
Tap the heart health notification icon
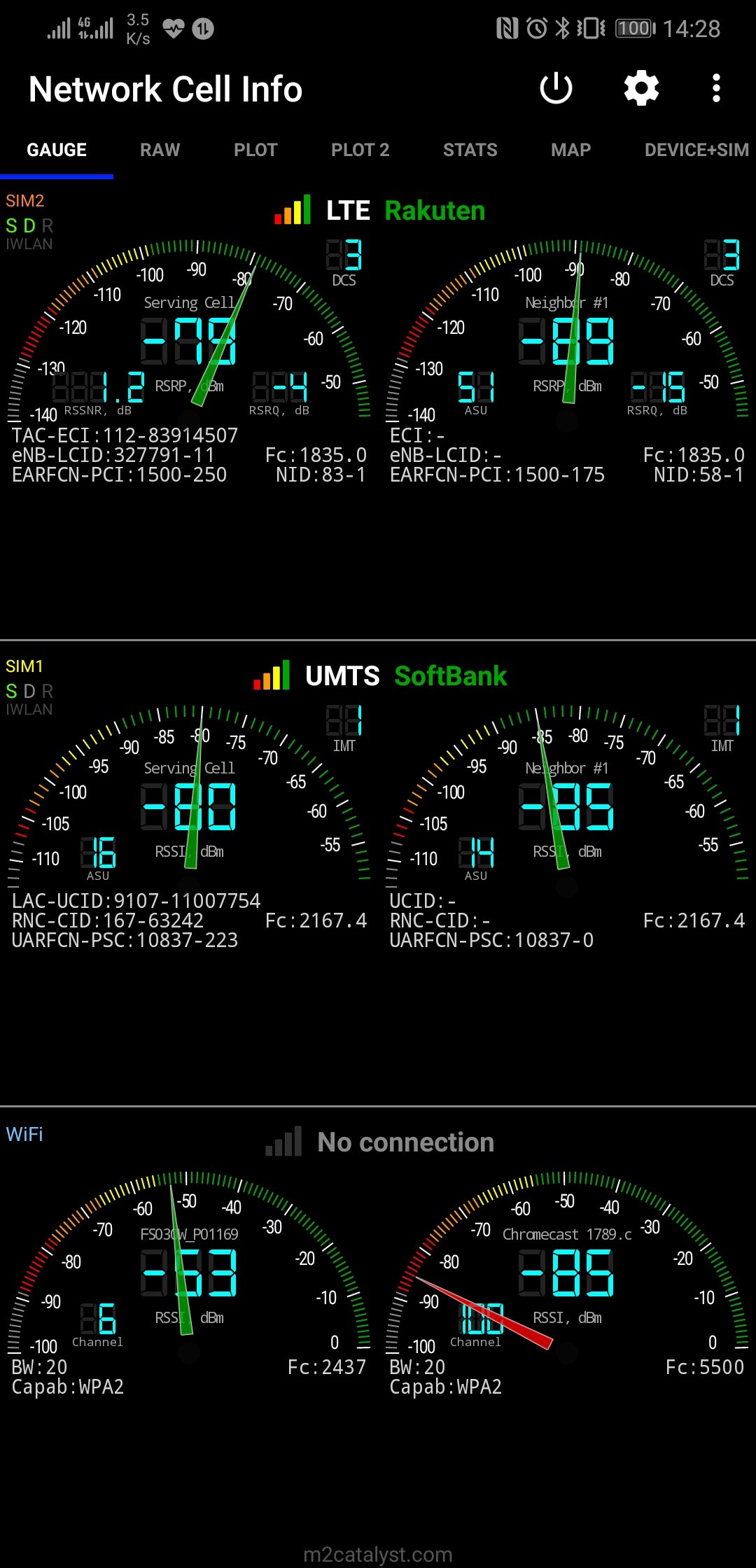[173, 28]
